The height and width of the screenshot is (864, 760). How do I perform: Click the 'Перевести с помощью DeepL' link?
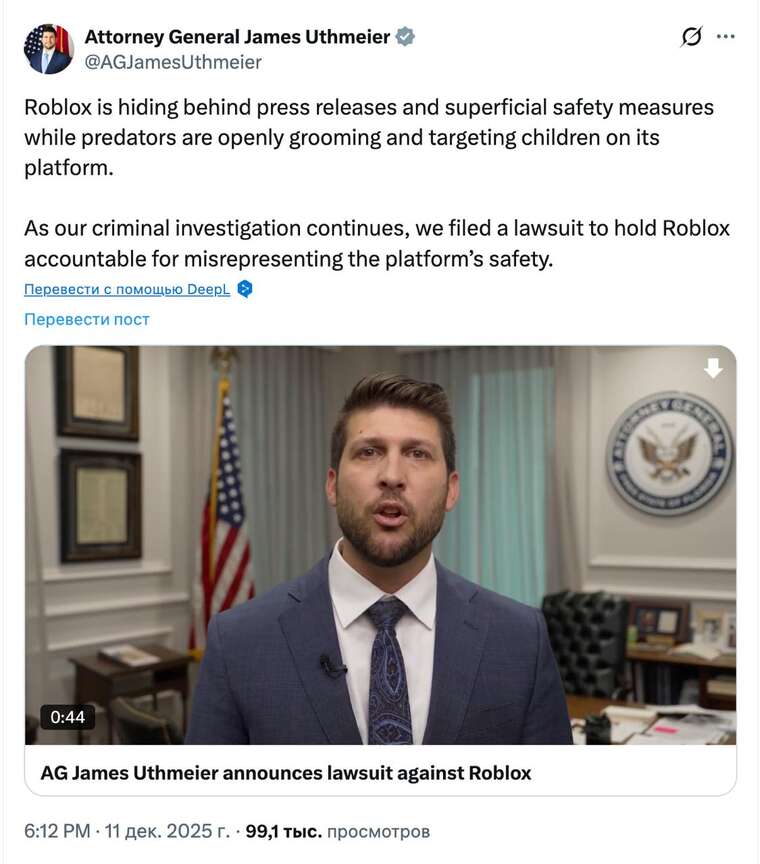[129, 289]
